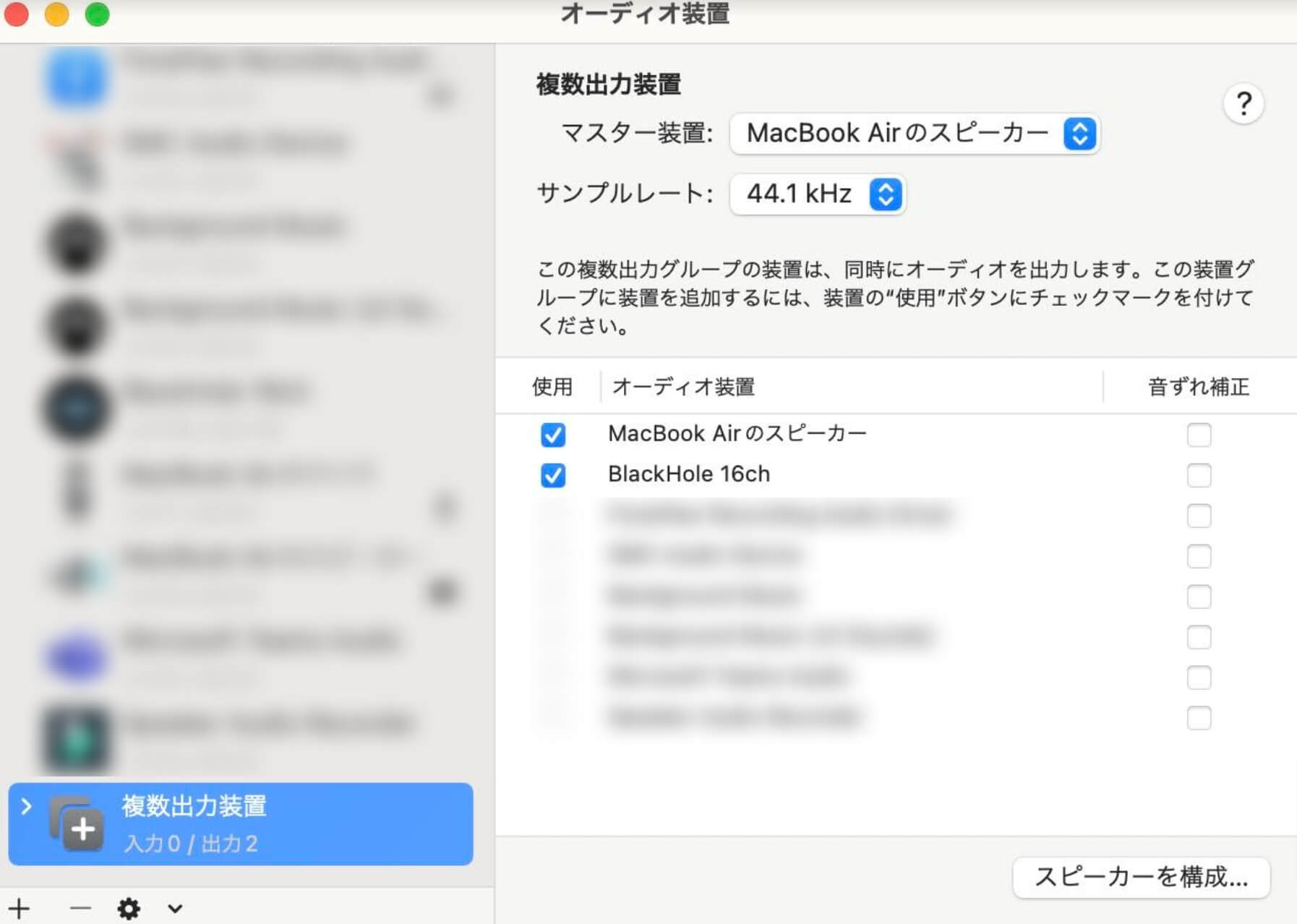The height and width of the screenshot is (924, 1297).
Task: Click the スピーカーを構成... button
Action: tap(1141, 877)
